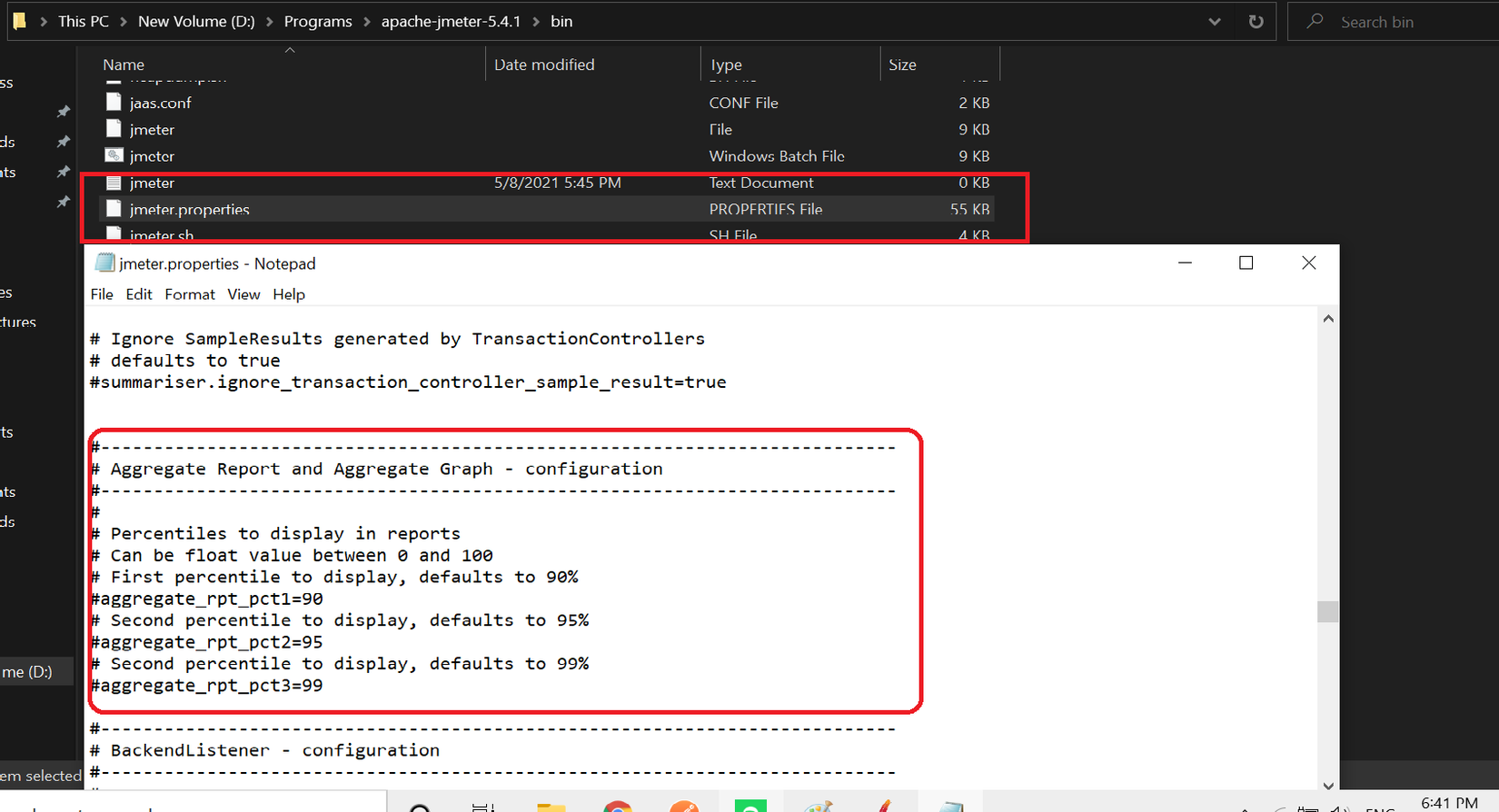Click the 'First percentile to display' comment line
The width and height of the screenshot is (1499, 812).
(334, 577)
